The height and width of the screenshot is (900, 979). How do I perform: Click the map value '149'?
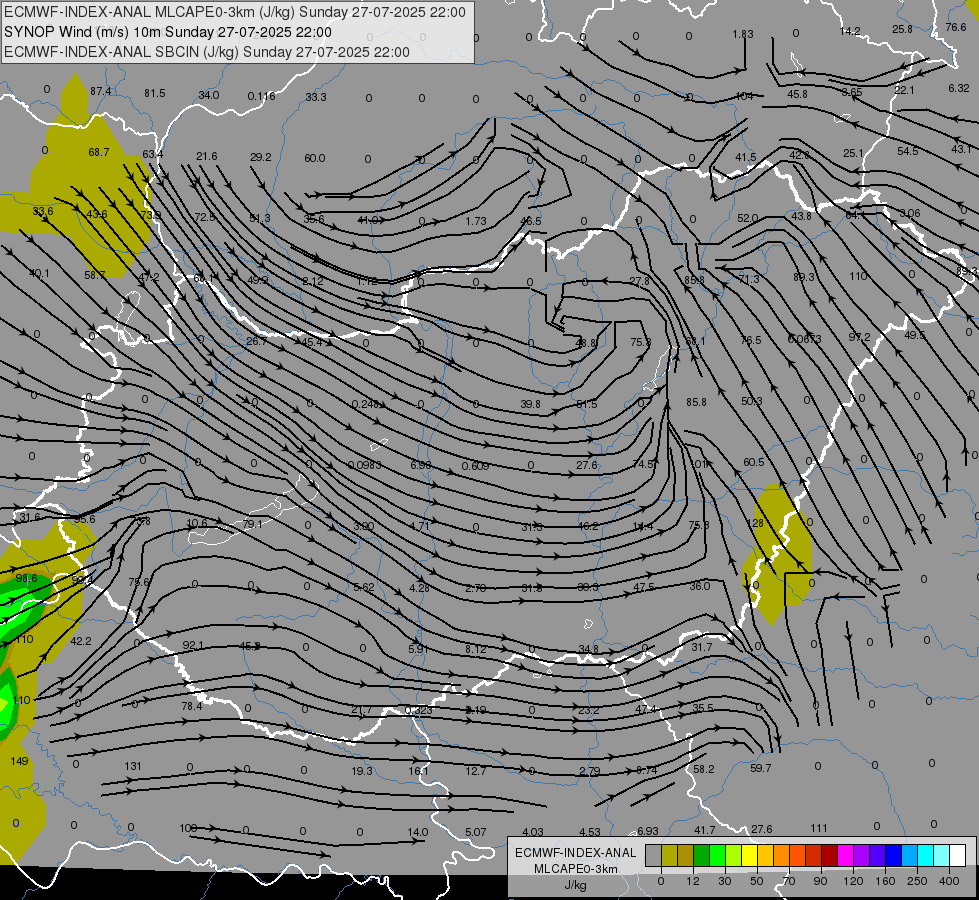click(x=19, y=761)
